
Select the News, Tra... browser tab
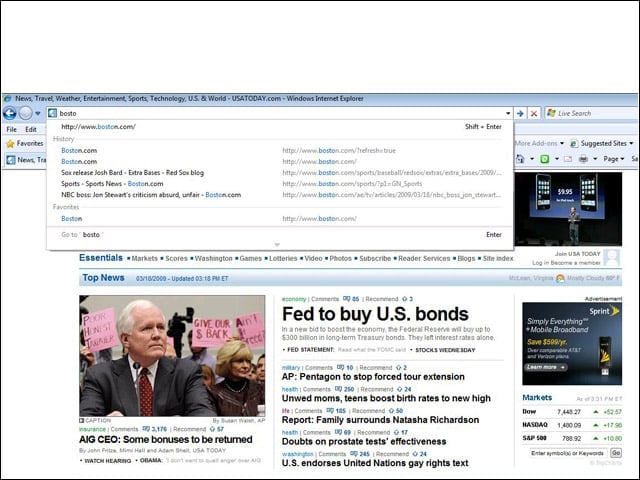click(27, 160)
